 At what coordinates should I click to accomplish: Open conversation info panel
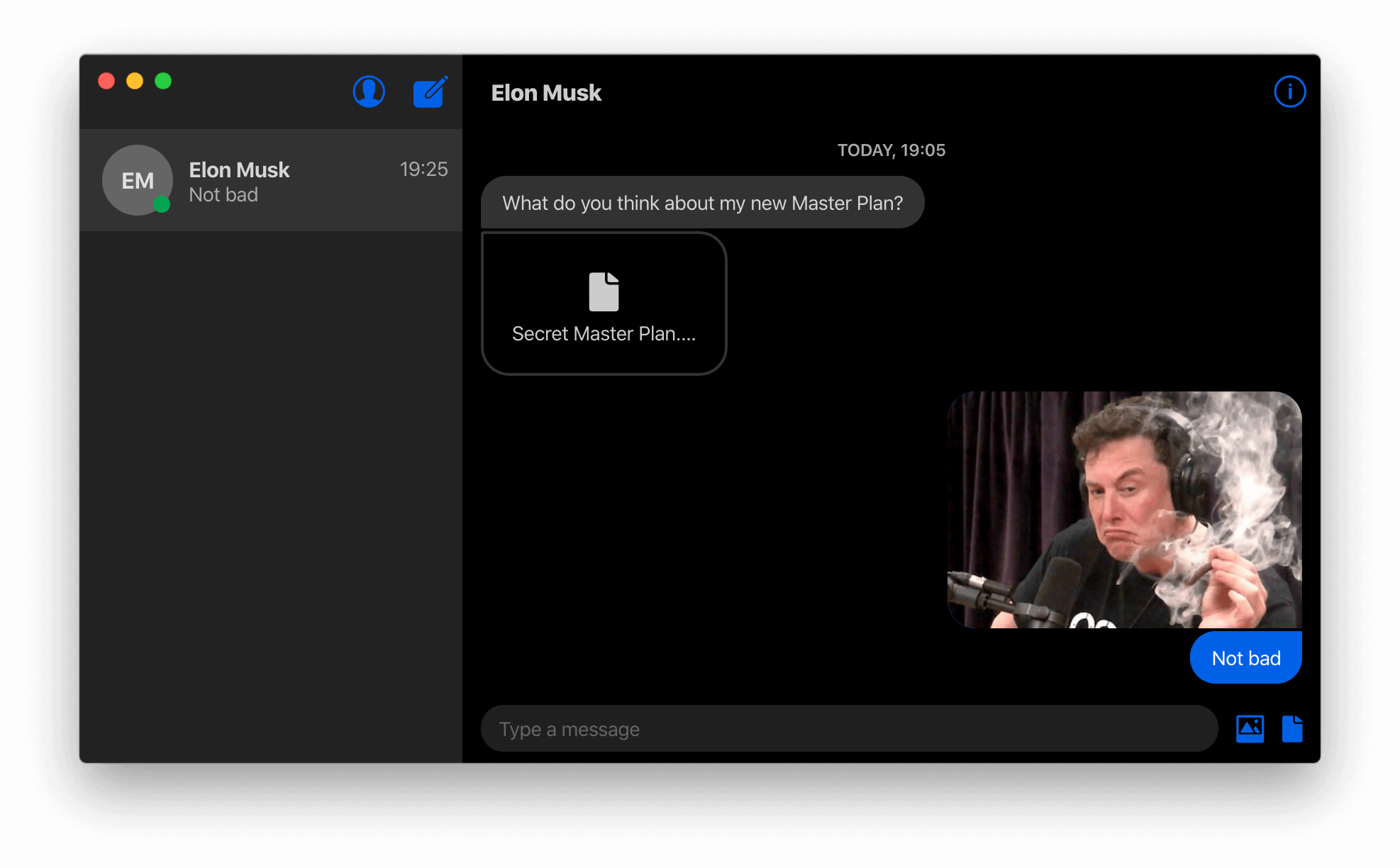pyautogui.click(x=1289, y=91)
